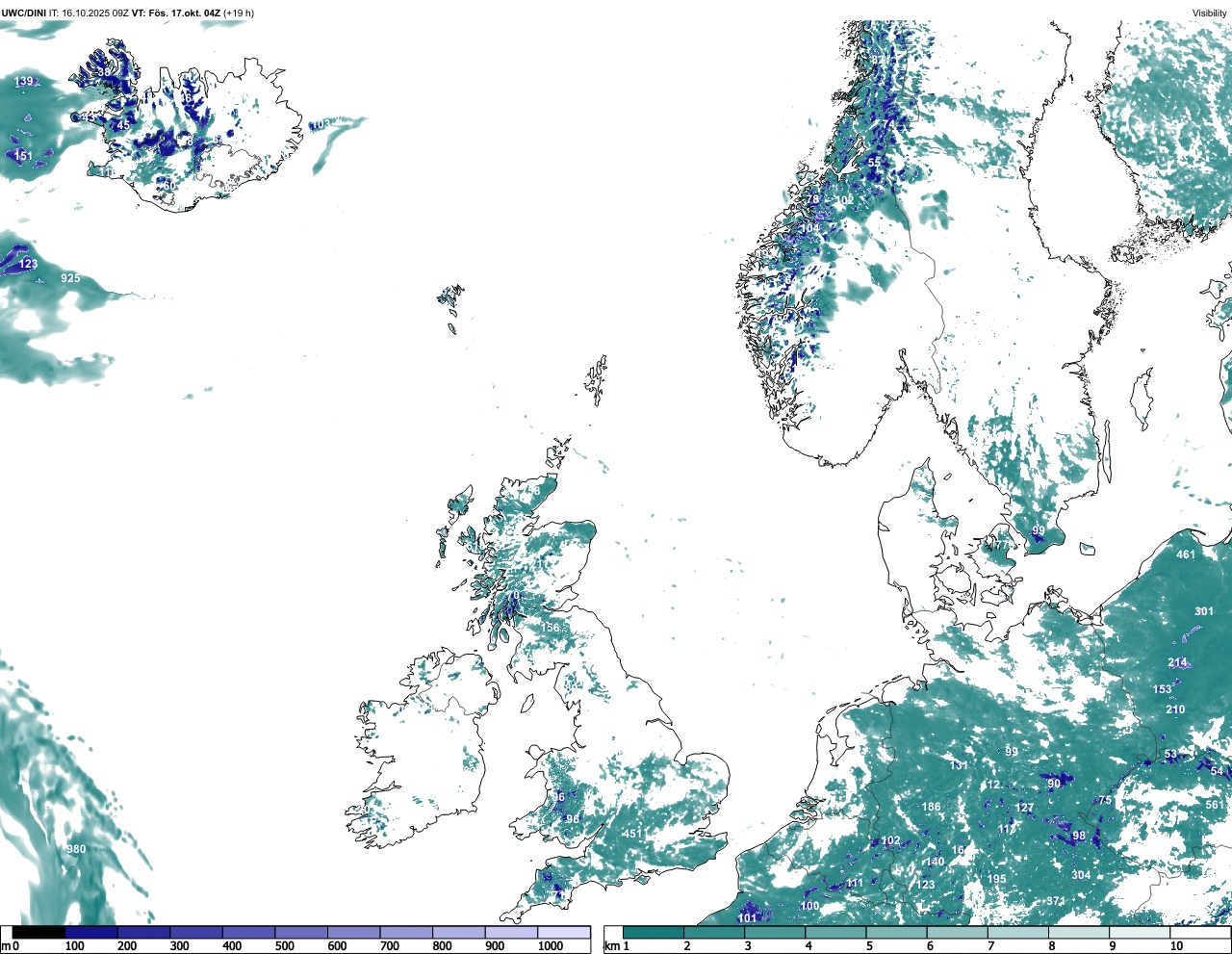Click the '195' value over southern Germany
The height and width of the screenshot is (954, 1232).
click(x=996, y=879)
